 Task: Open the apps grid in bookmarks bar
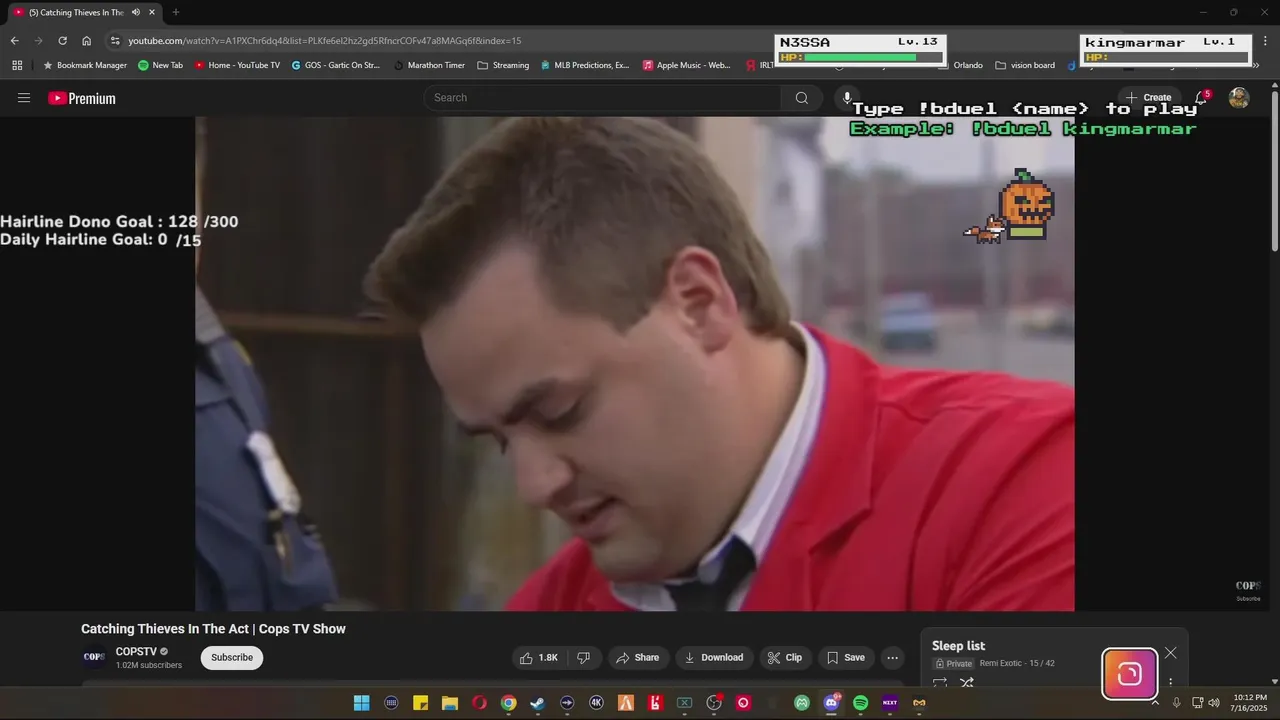pos(17,65)
